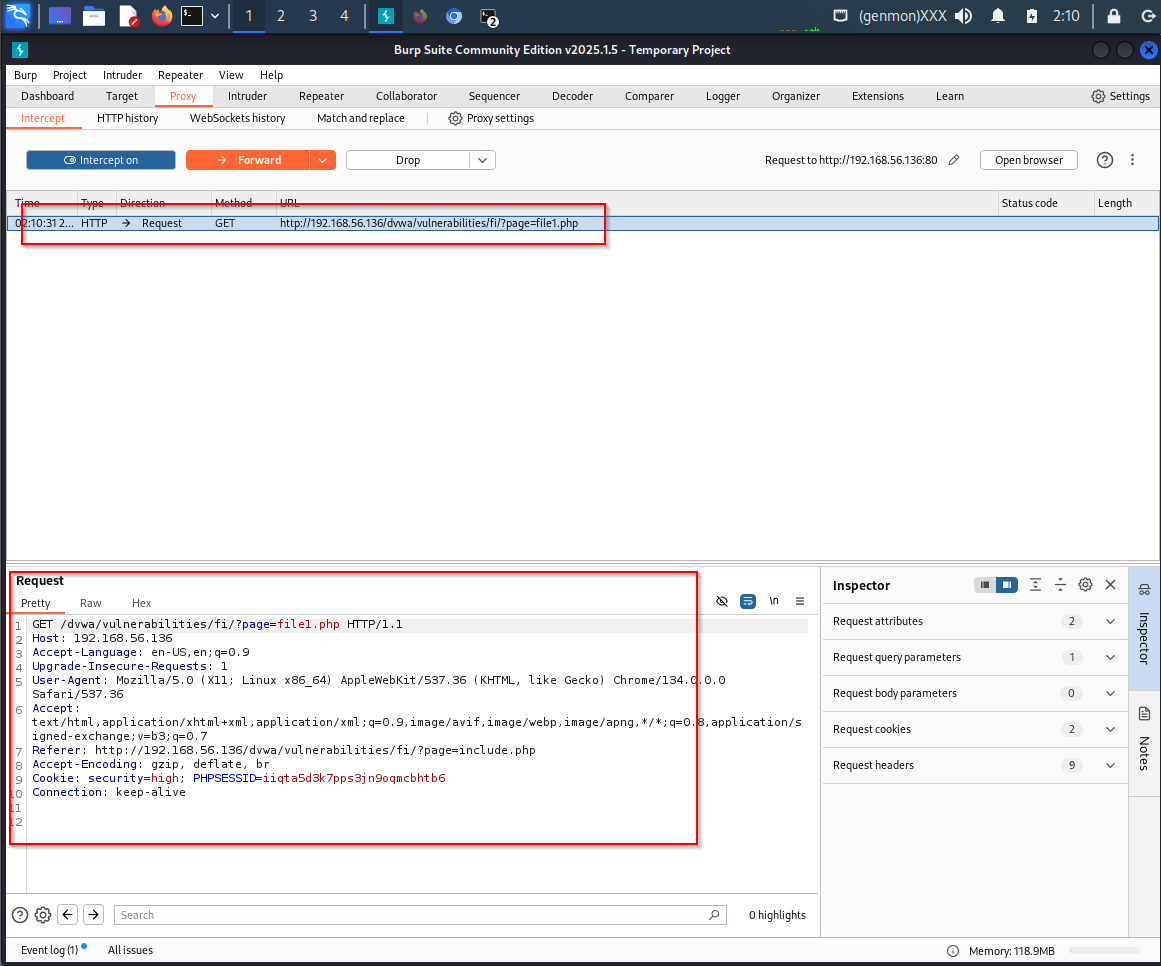This screenshot has width=1161, height=966.
Task: Switch to the Decoder tab
Action: pyautogui.click(x=572, y=96)
